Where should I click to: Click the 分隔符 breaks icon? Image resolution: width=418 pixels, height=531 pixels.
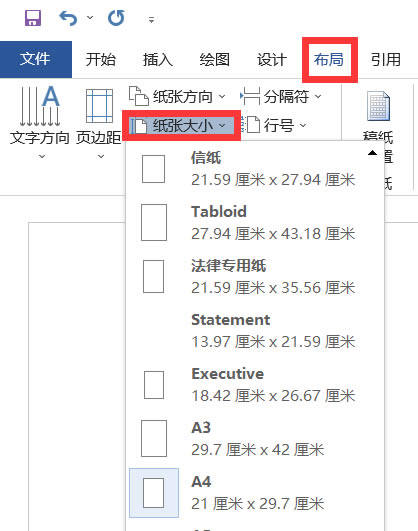click(250, 97)
